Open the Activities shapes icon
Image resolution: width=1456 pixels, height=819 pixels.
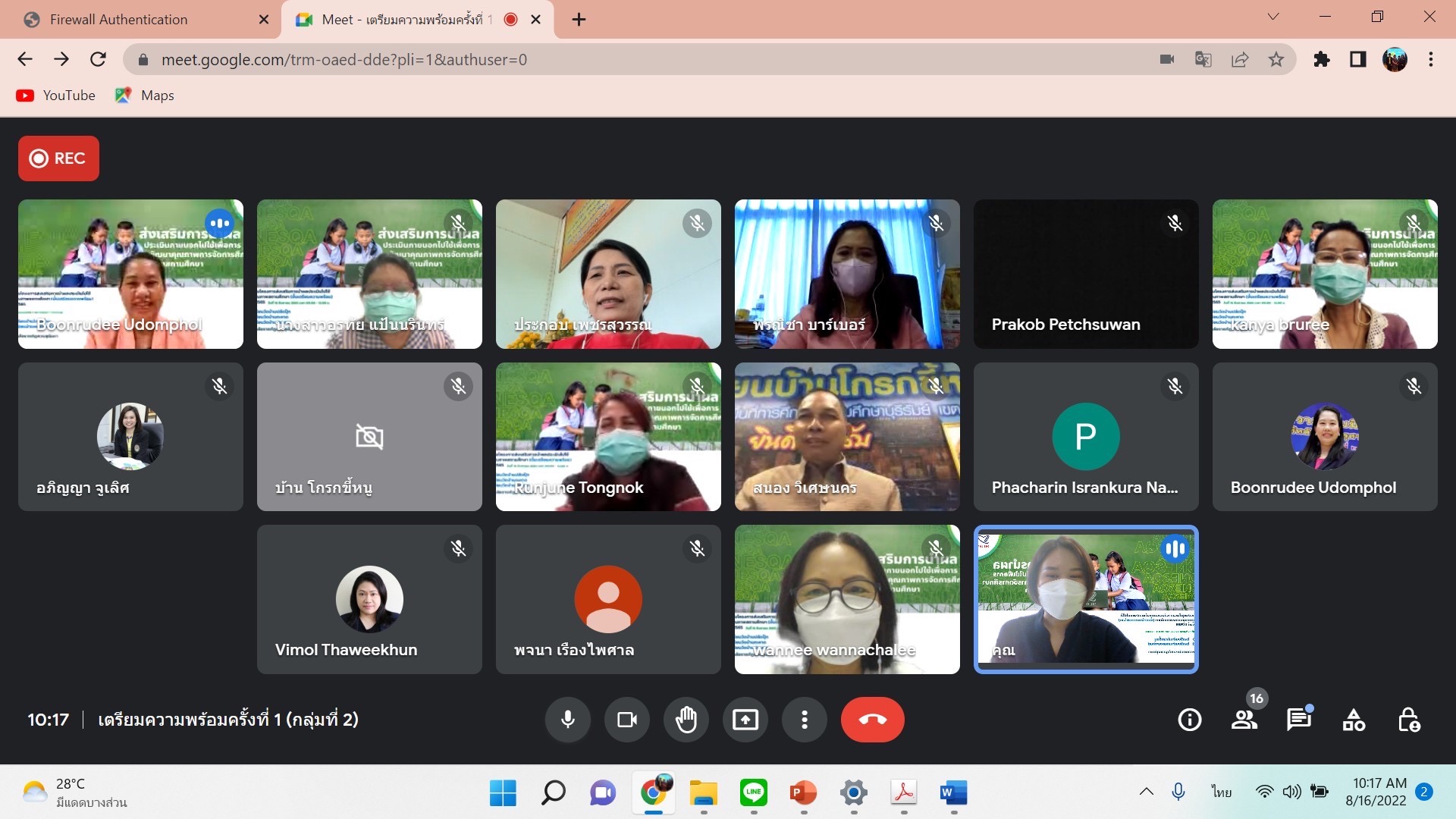[x=1354, y=719]
